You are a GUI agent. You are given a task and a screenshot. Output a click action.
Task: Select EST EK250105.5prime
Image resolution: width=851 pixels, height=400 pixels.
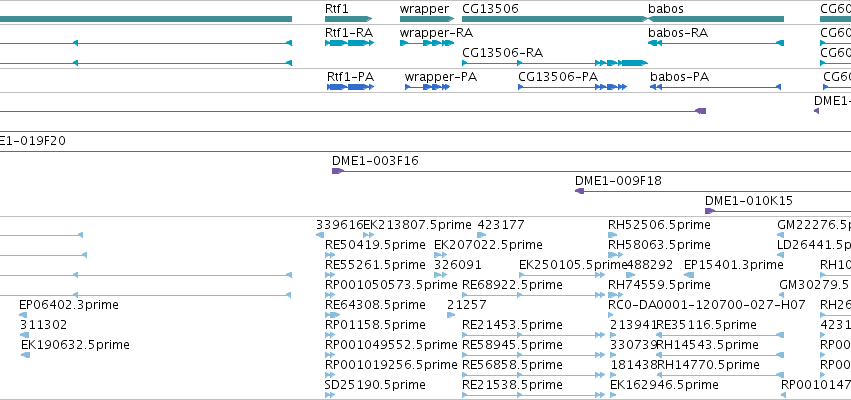tap(573, 265)
